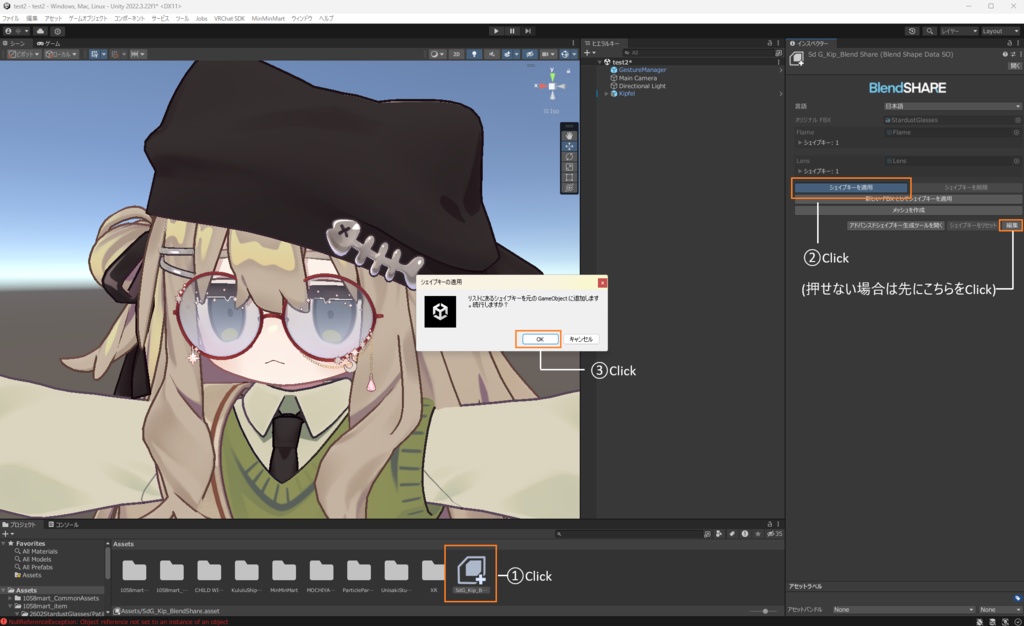The image size is (1024, 626).
Task: Open the ピボット handle position dropdown
Action: coord(24,54)
